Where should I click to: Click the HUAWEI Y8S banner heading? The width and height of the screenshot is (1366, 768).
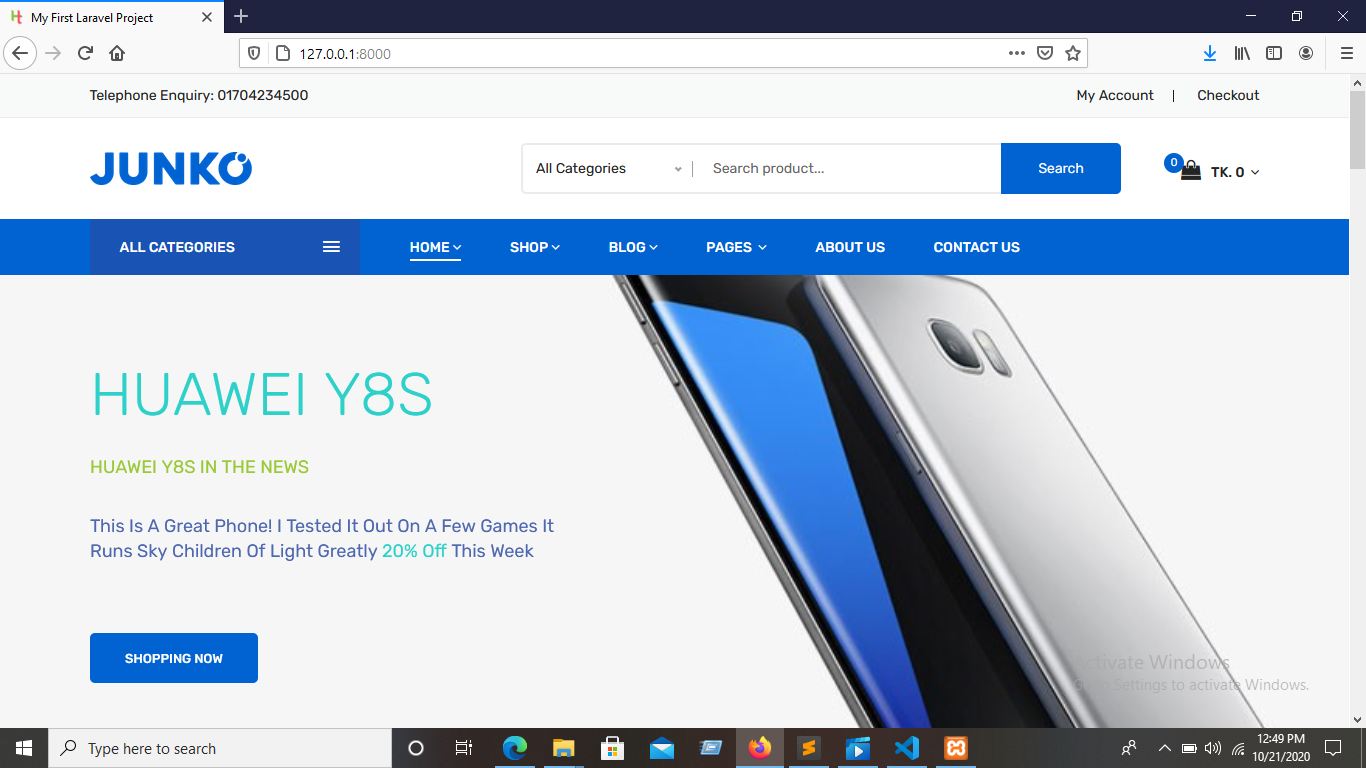point(262,394)
